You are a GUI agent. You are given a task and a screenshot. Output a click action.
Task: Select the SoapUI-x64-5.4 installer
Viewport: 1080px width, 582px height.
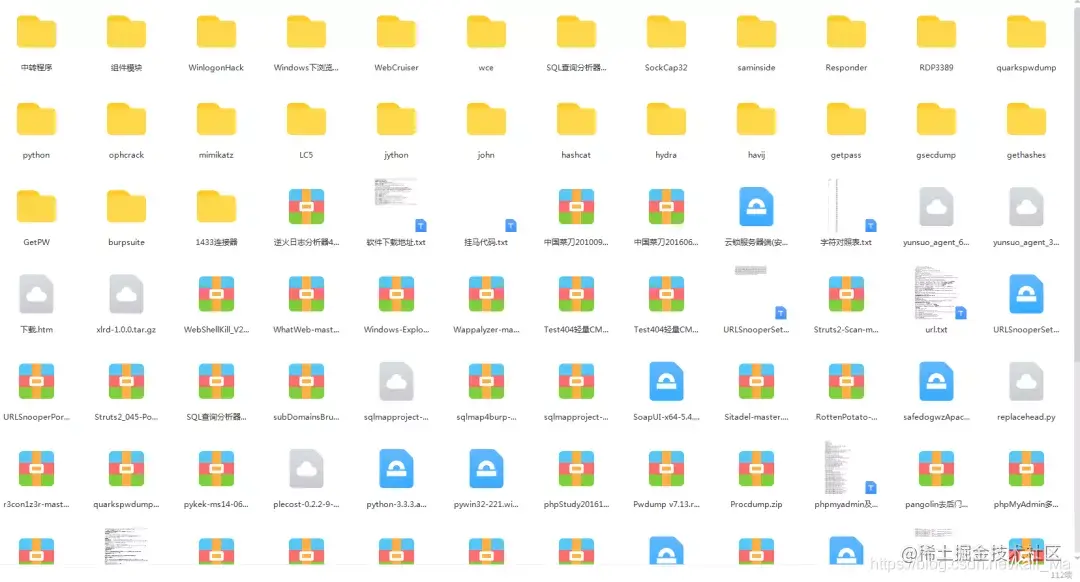pos(666,382)
